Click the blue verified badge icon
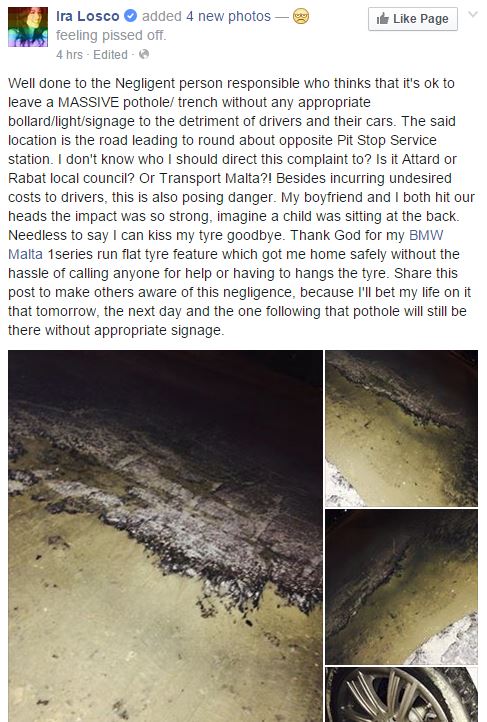The image size is (487, 722). tap(131, 16)
